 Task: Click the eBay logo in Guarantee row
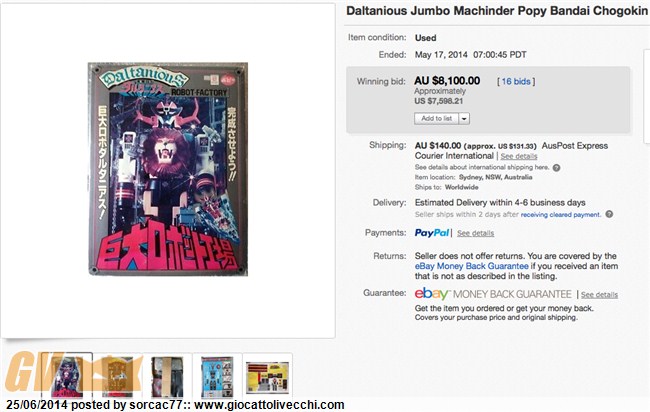(x=432, y=293)
